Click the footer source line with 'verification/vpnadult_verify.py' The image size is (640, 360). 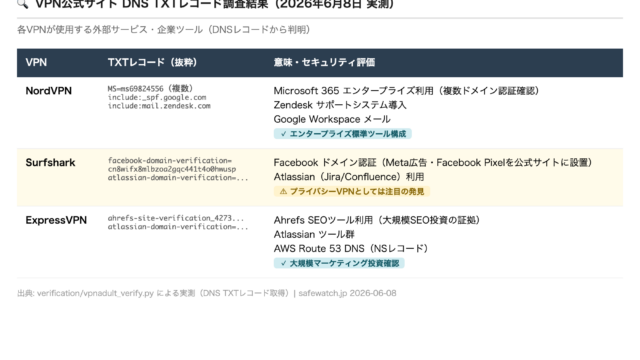click(x=207, y=293)
